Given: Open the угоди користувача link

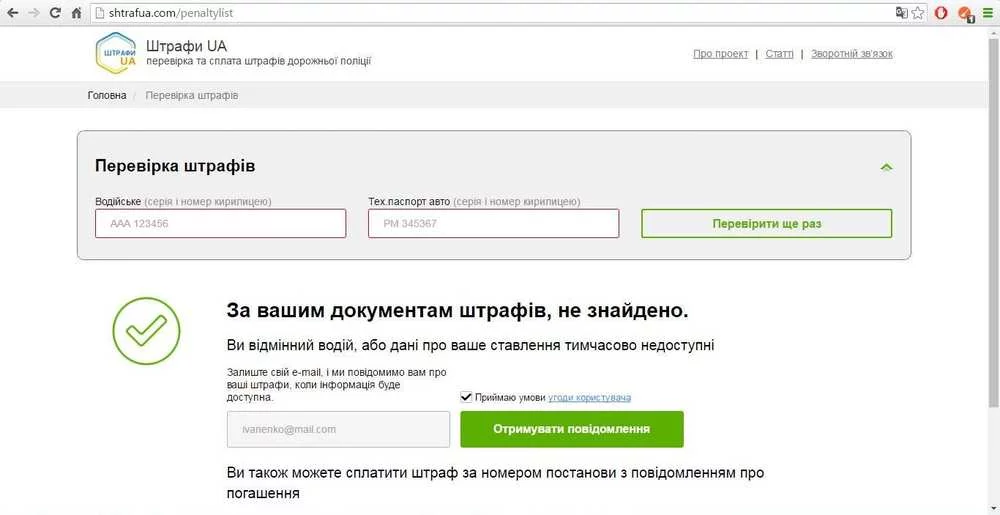Looking at the screenshot, I should (x=590, y=398).
